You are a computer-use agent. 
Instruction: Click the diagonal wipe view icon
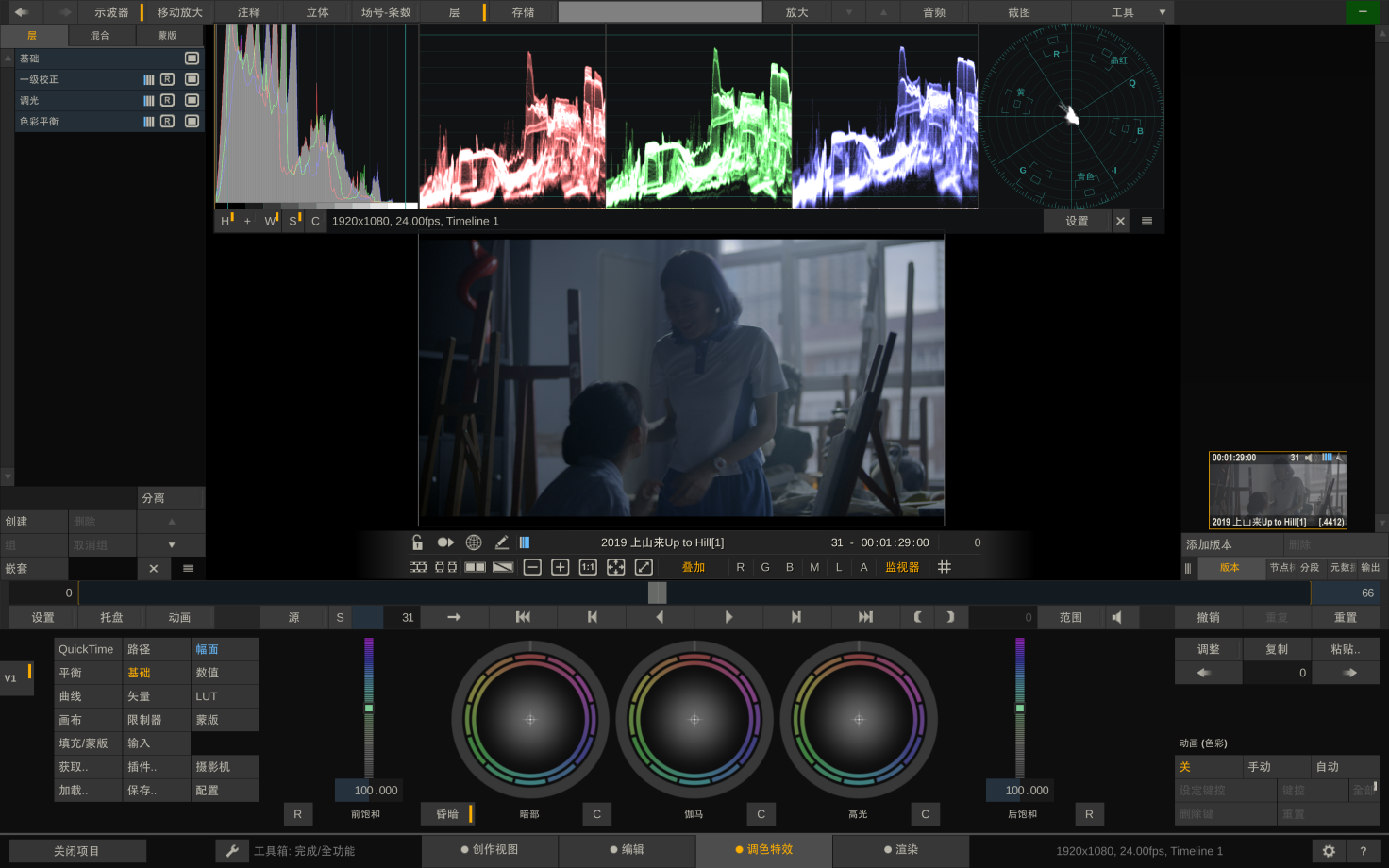(x=503, y=567)
